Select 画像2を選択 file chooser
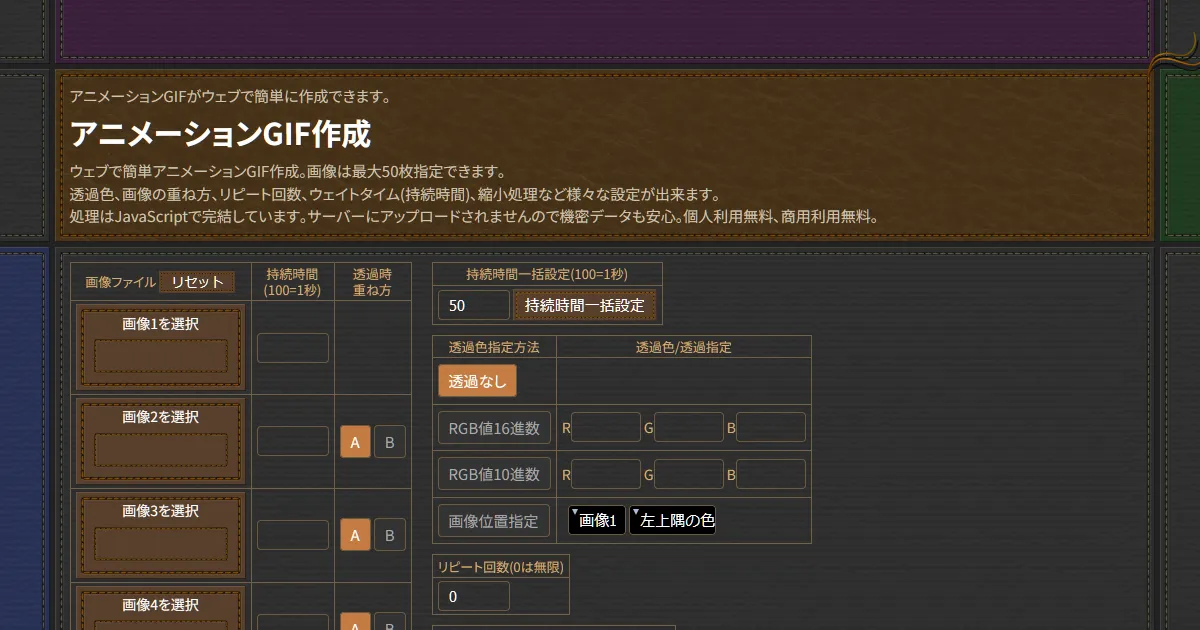 161,440
